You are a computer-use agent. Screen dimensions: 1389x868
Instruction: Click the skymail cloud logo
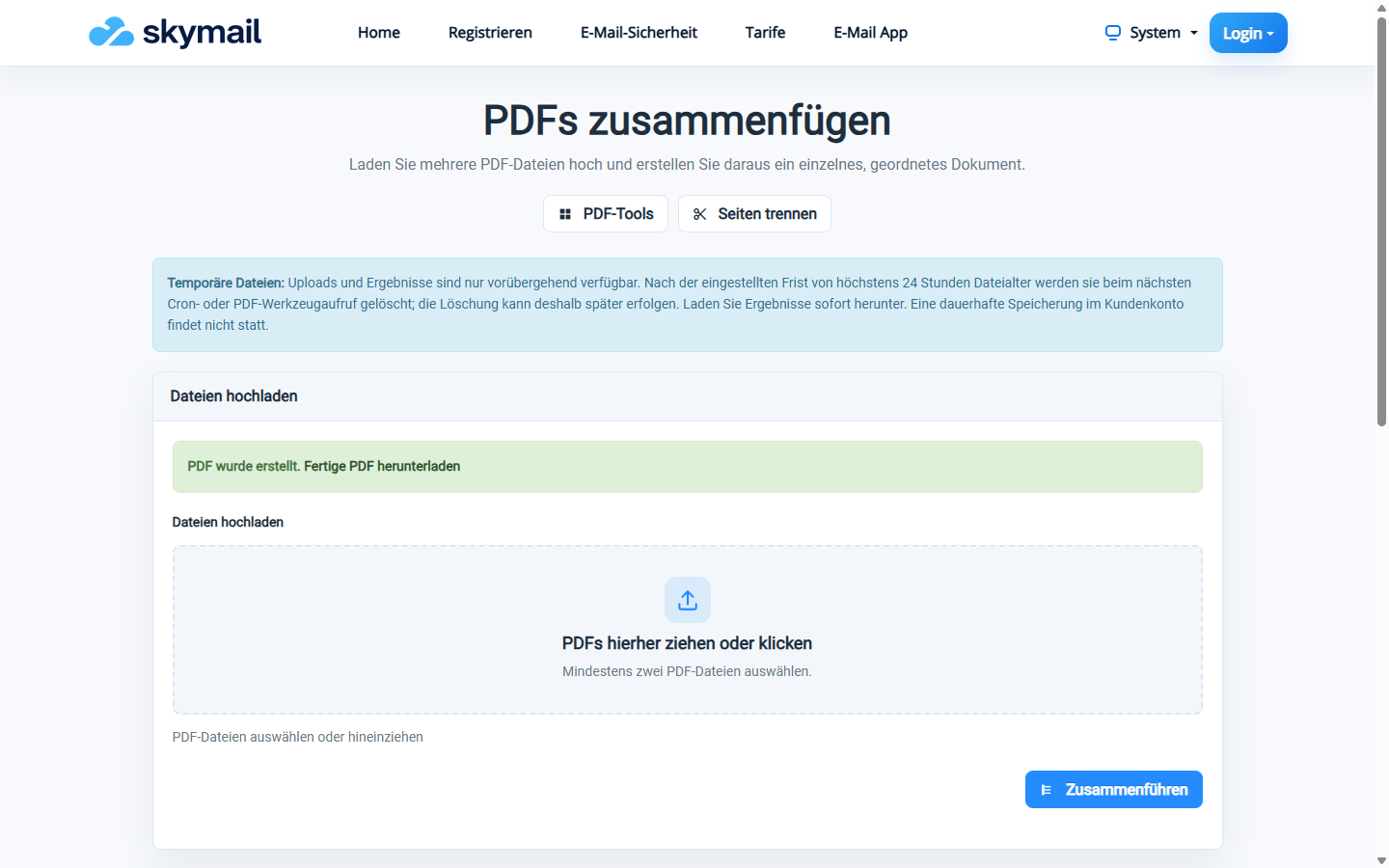[x=111, y=32]
